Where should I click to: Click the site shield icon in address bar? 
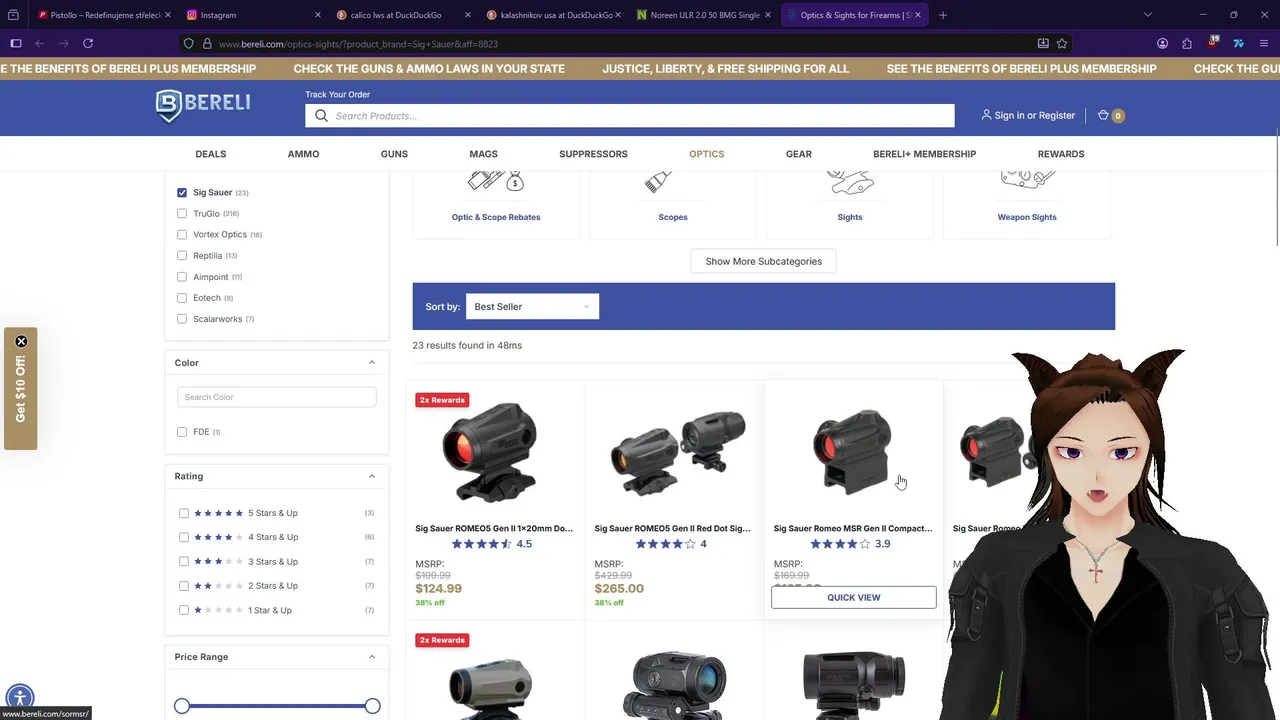tap(188, 43)
